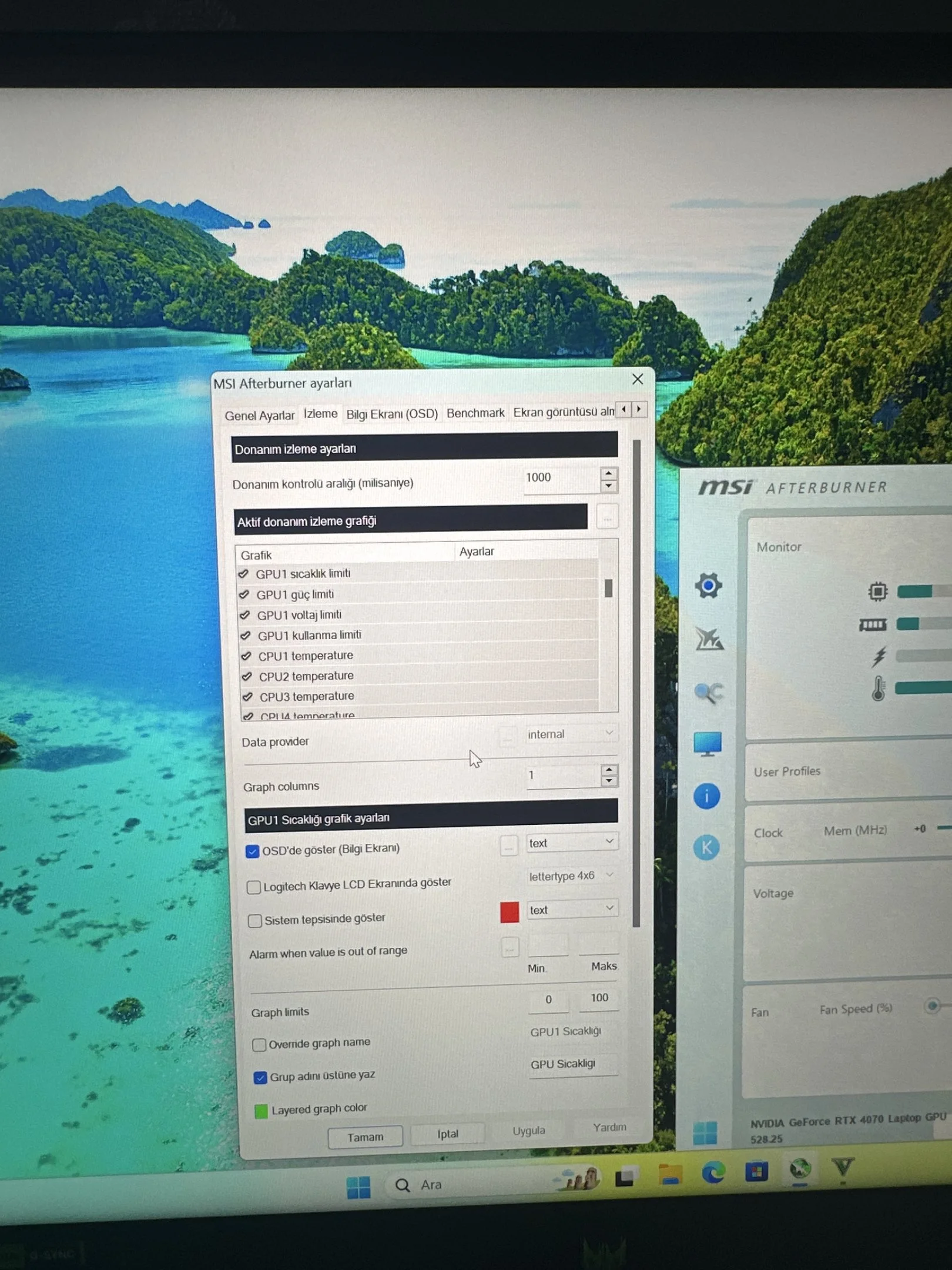The image size is (952, 1270).
Task: Switch to the Genel Ayarlar tab
Action: tap(259, 416)
